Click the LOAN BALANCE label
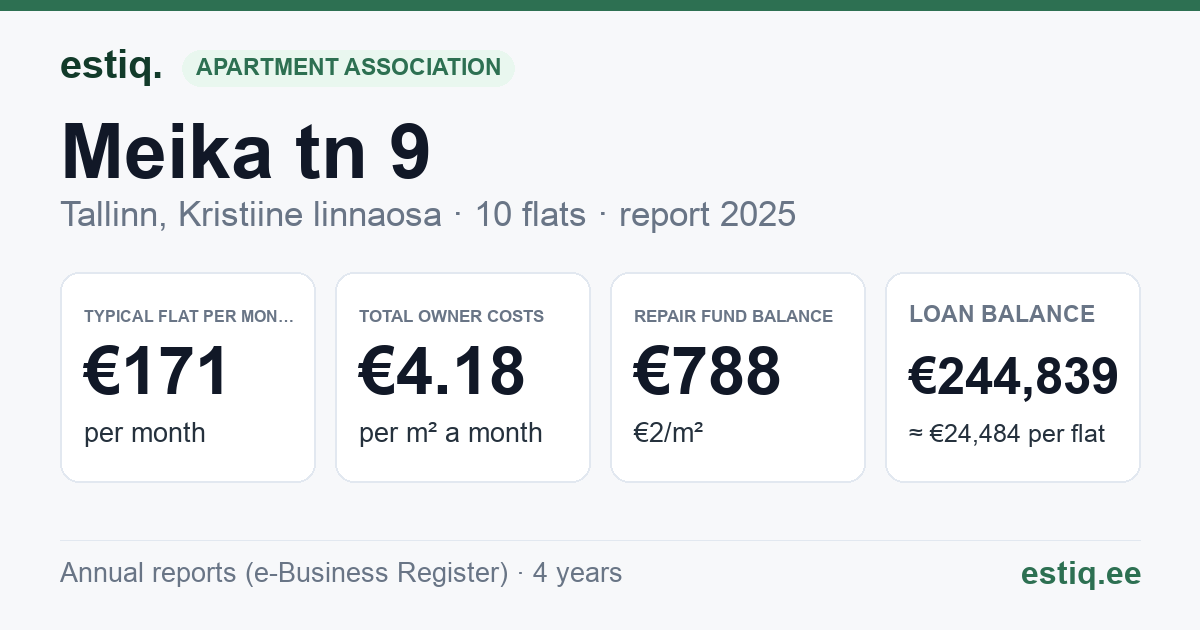Image resolution: width=1200 pixels, height=630 pixels. 1002,314
